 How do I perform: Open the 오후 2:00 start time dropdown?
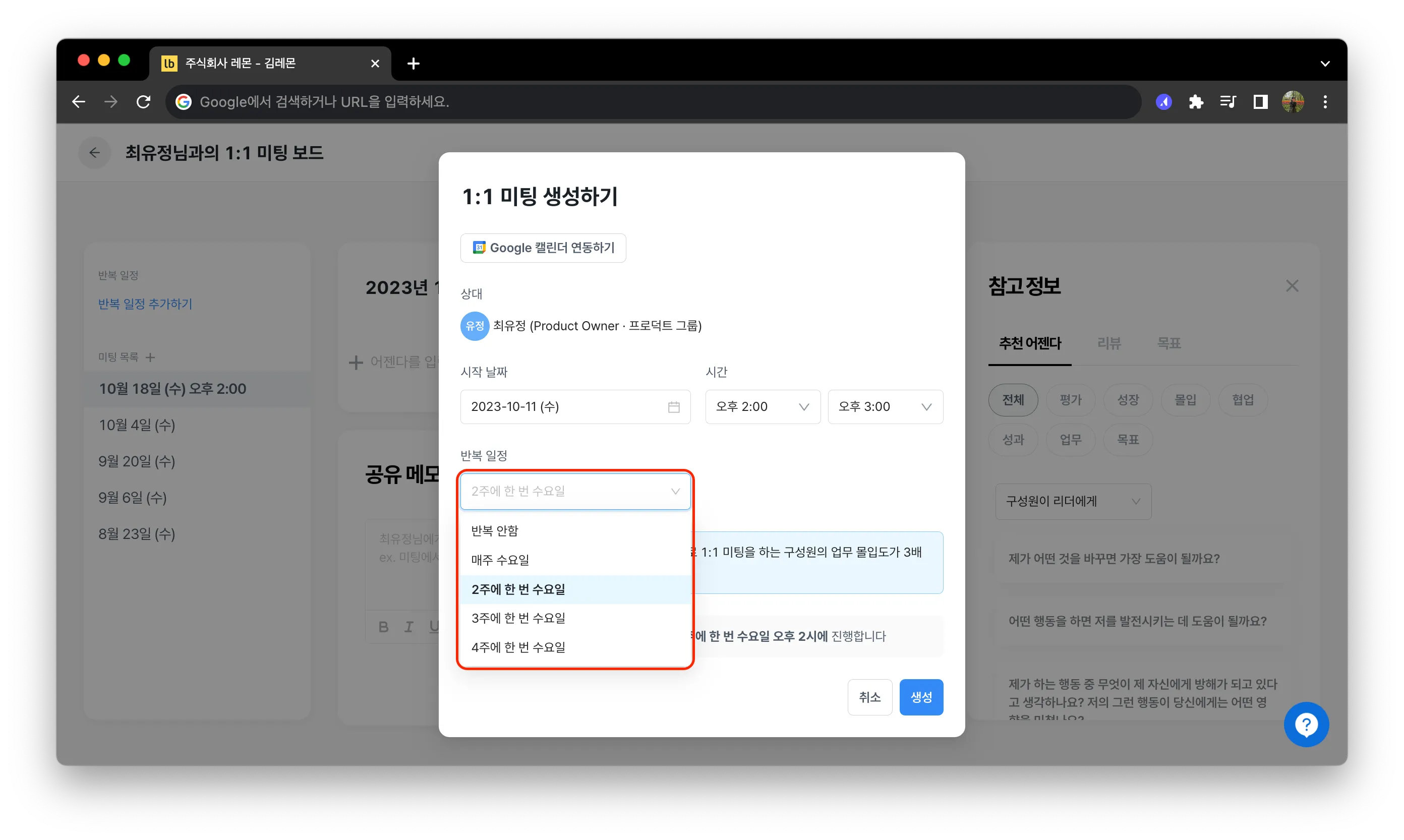[763, 406]
